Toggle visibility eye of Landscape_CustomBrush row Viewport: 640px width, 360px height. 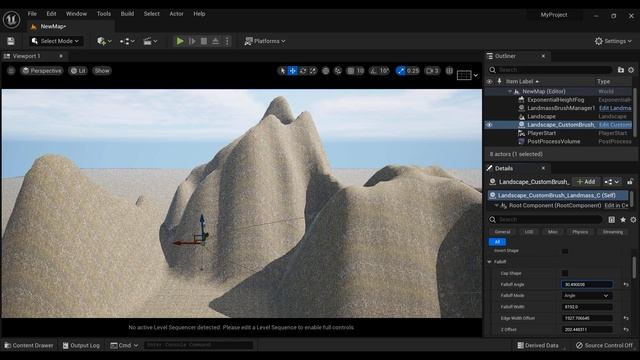coord(489,125)
